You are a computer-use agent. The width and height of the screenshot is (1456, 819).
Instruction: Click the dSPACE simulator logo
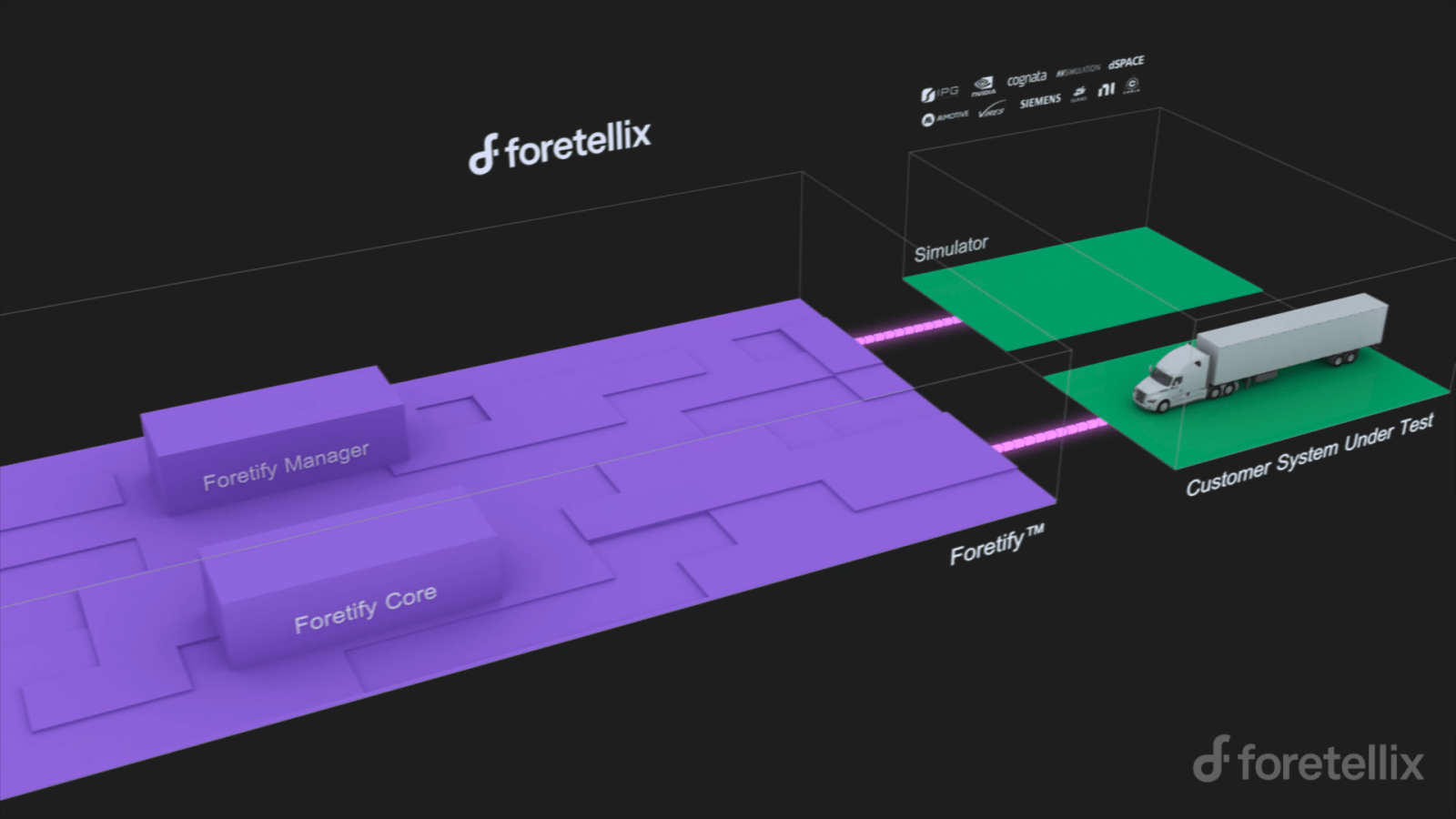pos(1126,64)
